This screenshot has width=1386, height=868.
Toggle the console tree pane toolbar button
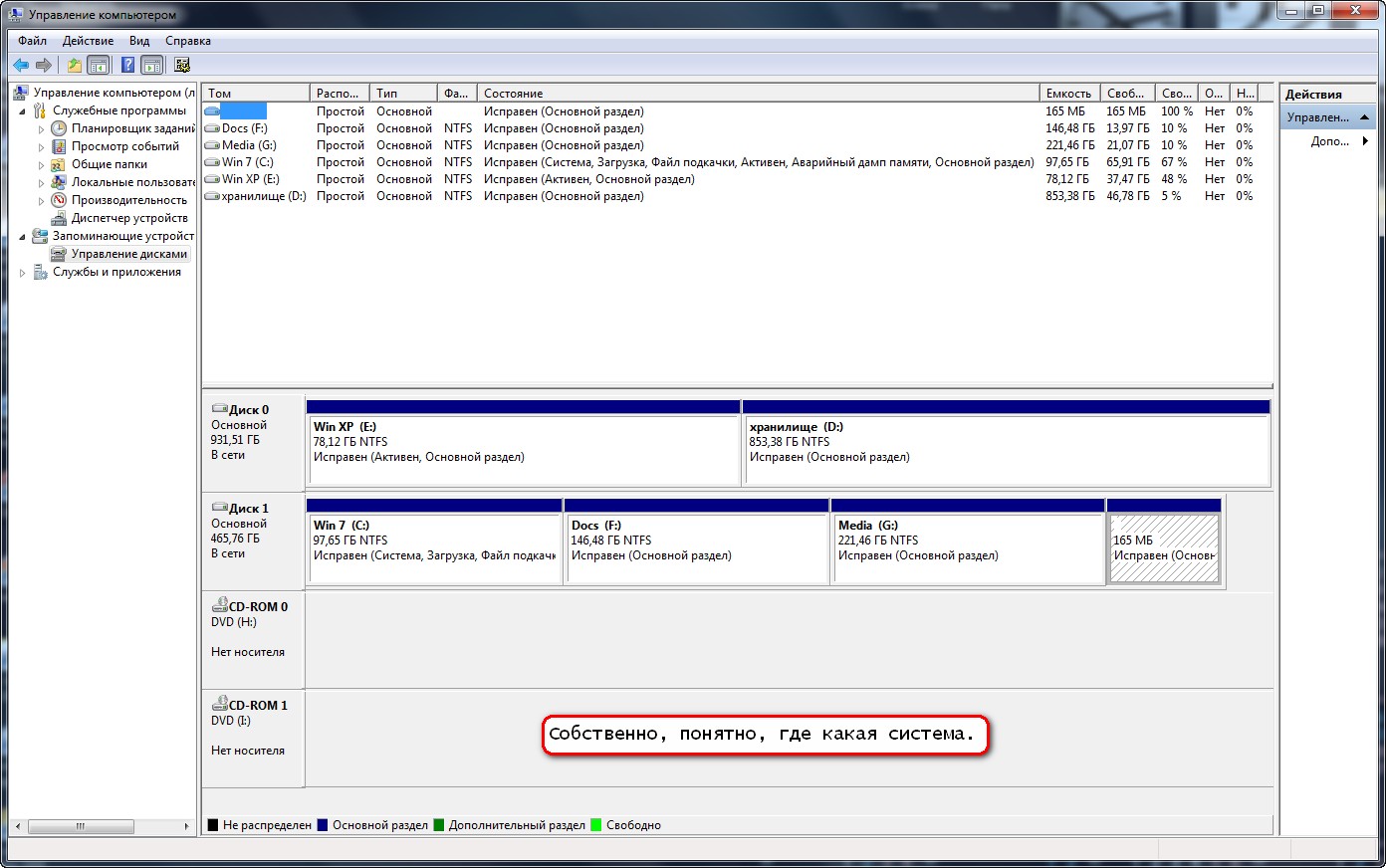pyautogui.click(x=99, y=66)
